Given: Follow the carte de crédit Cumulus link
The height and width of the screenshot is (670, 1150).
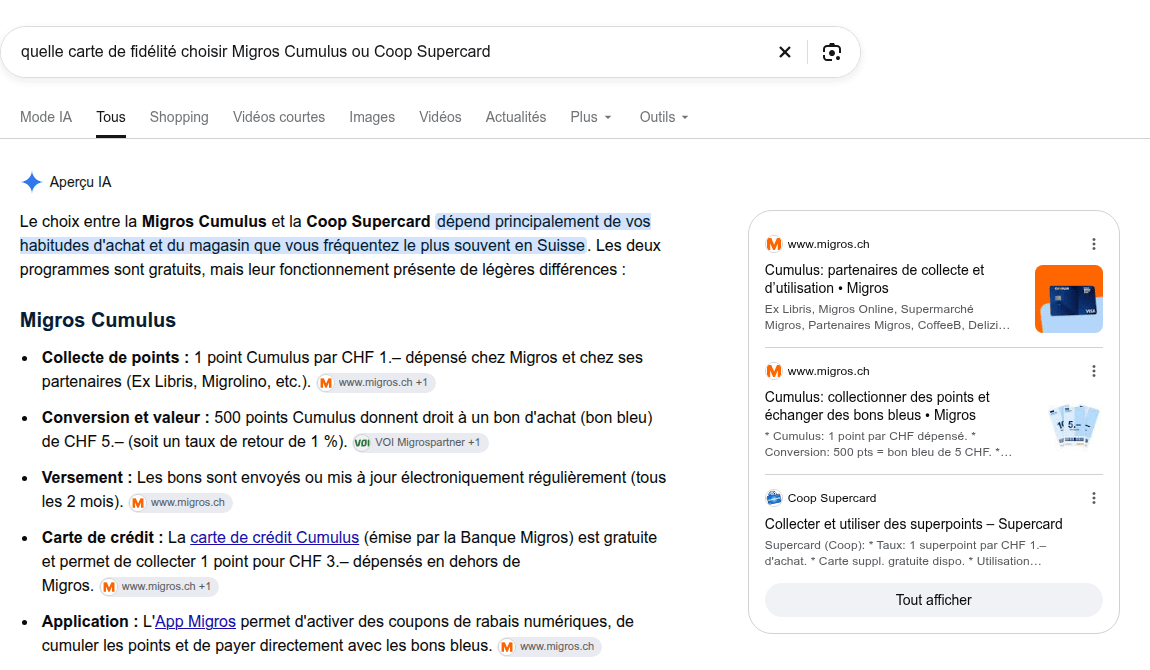Looking at the screenshot, I should tap(274, 537).
